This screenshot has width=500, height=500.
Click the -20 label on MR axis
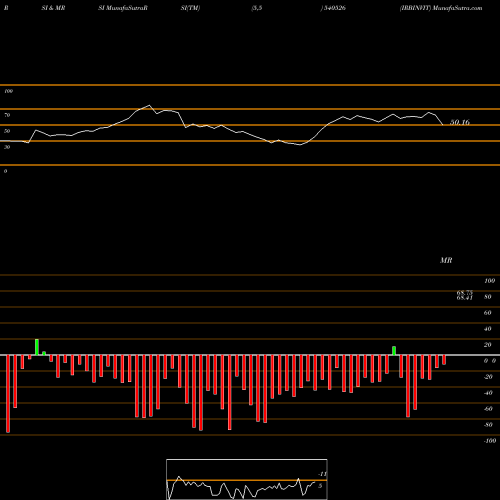click(488, 377)
